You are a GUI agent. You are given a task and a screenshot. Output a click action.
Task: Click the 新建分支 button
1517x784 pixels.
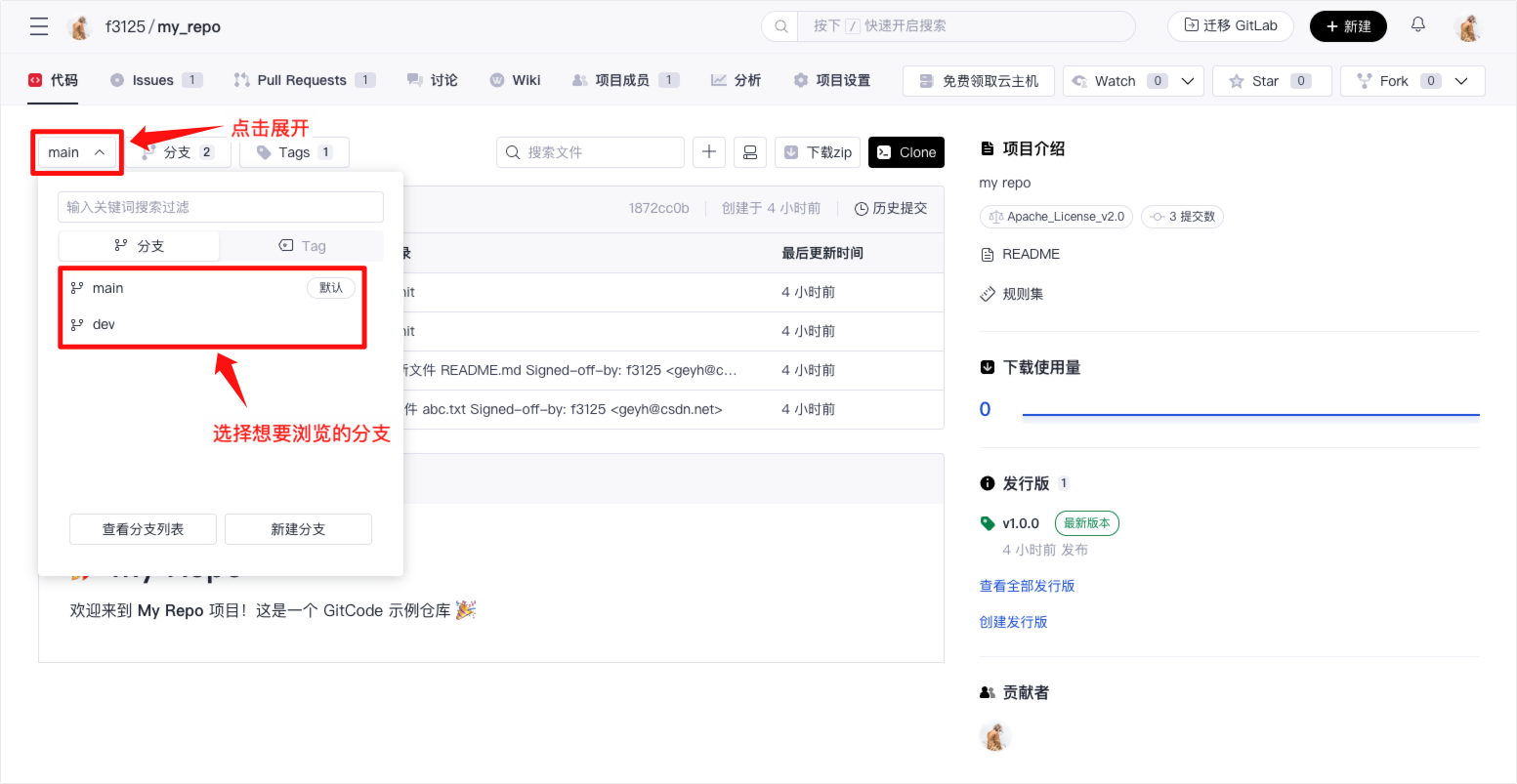pos(298,529)
